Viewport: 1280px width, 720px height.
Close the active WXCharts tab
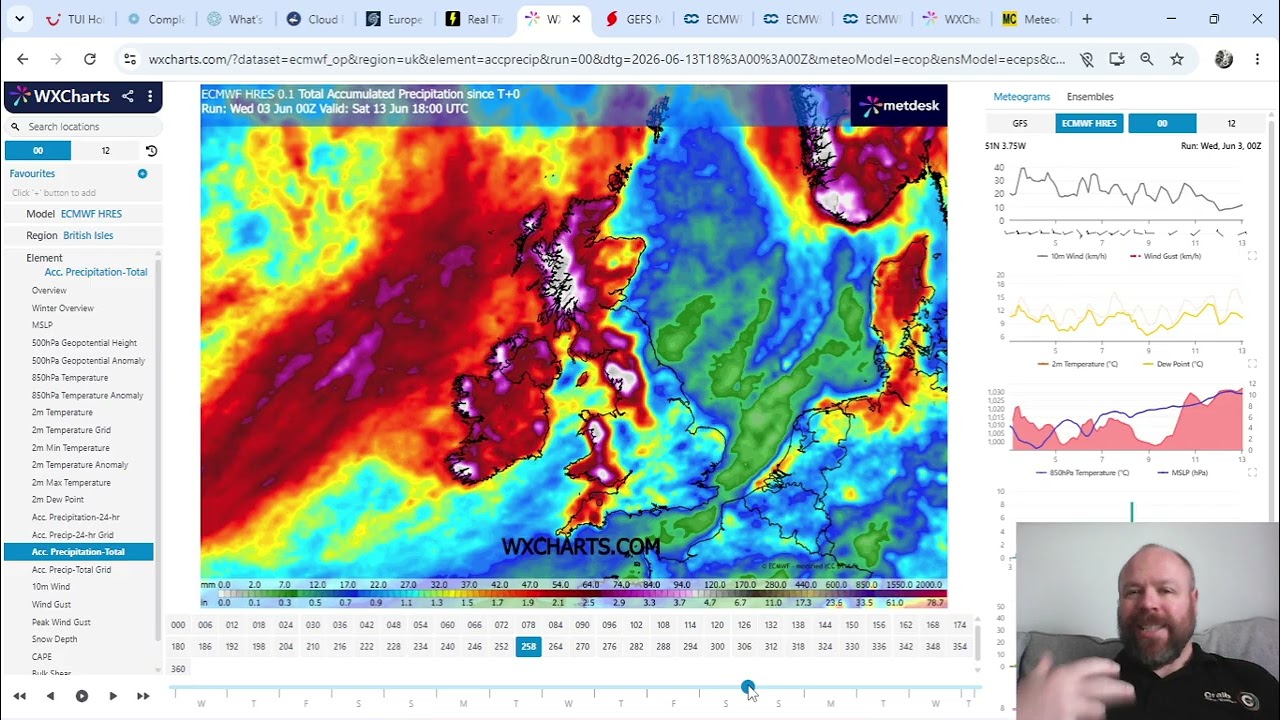click(x=576, y=19)
